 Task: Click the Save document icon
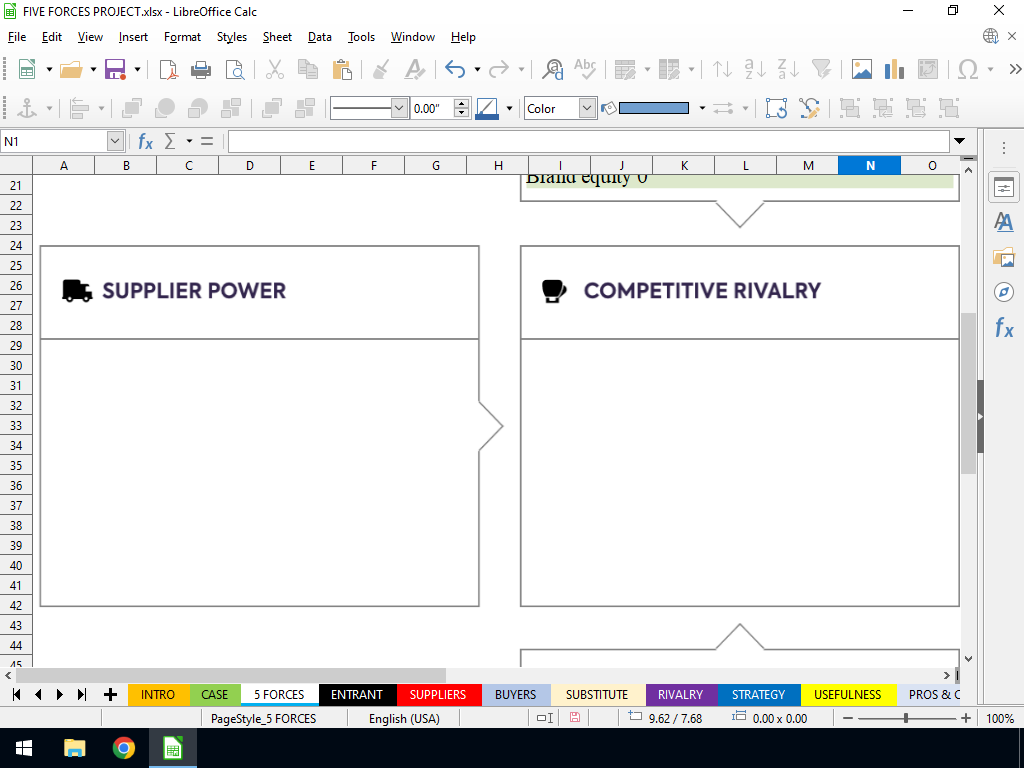tap(115, 69)
